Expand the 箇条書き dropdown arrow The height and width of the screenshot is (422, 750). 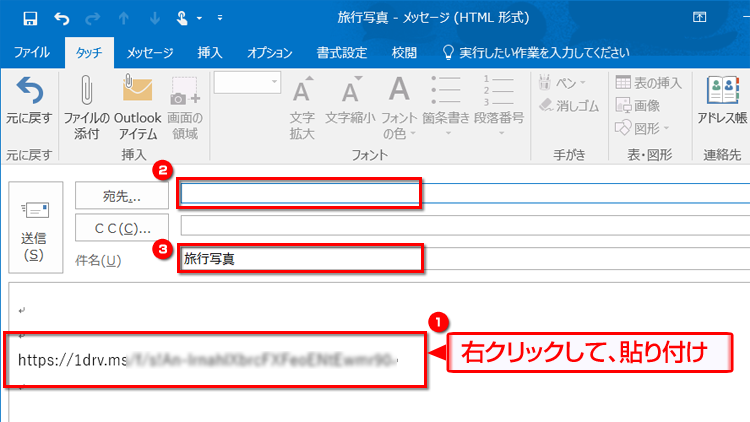tap(448, 133)
